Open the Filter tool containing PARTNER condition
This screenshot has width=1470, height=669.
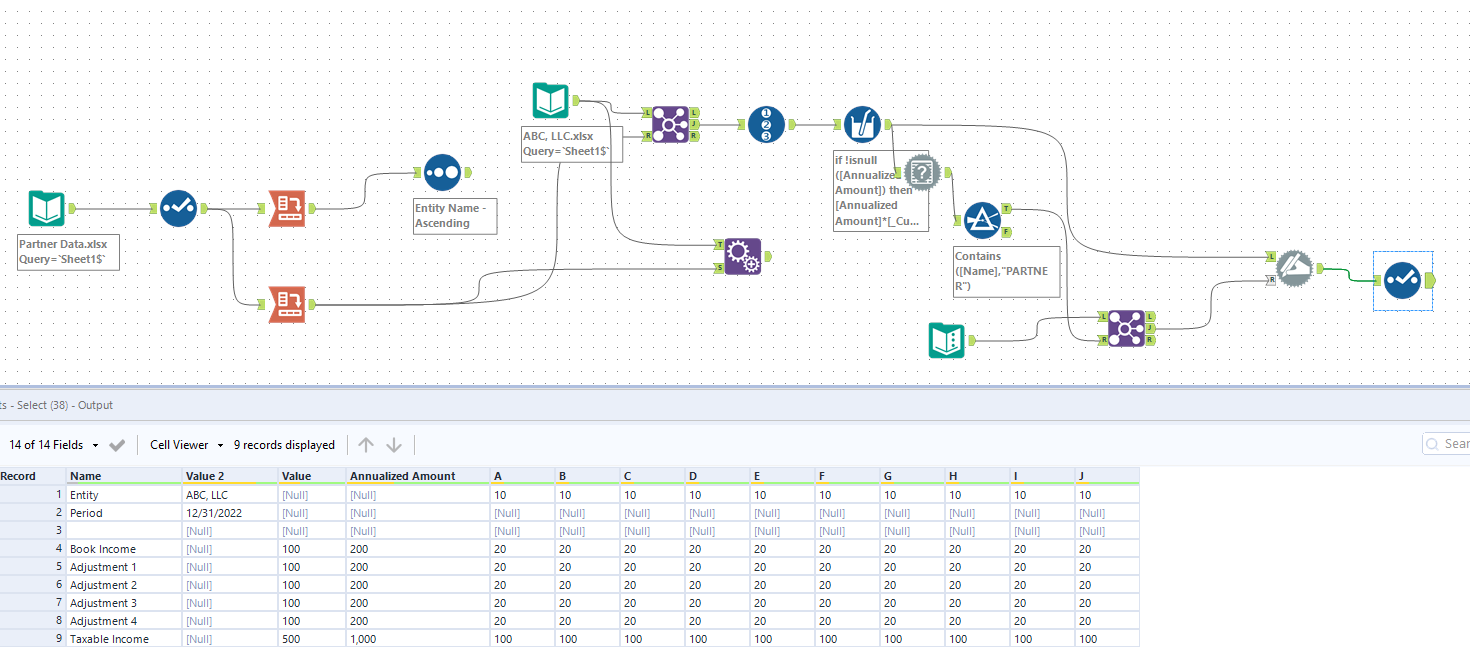pyautogui.click(x=982, y=219)
